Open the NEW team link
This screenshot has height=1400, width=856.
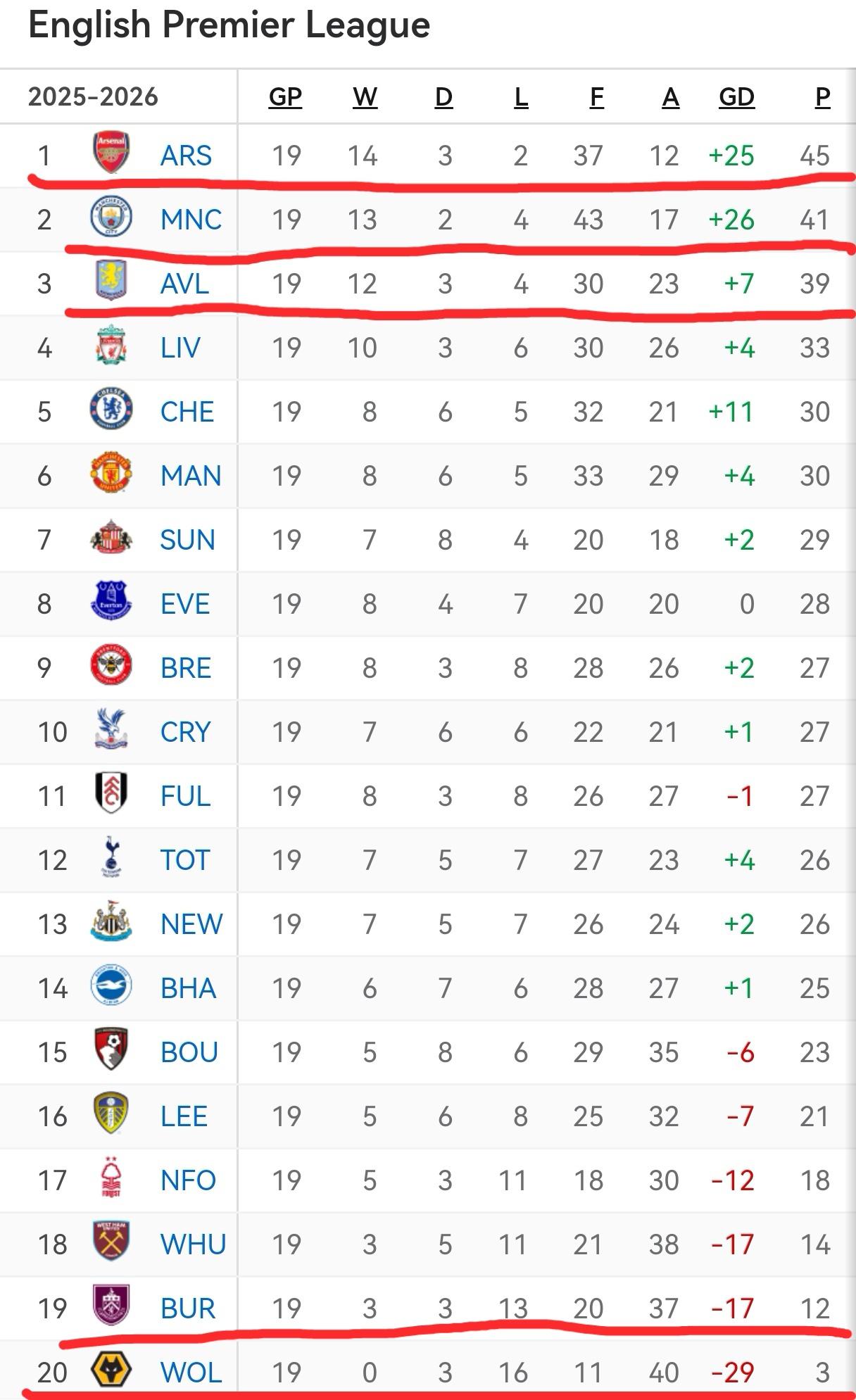[x=191, y=924]
